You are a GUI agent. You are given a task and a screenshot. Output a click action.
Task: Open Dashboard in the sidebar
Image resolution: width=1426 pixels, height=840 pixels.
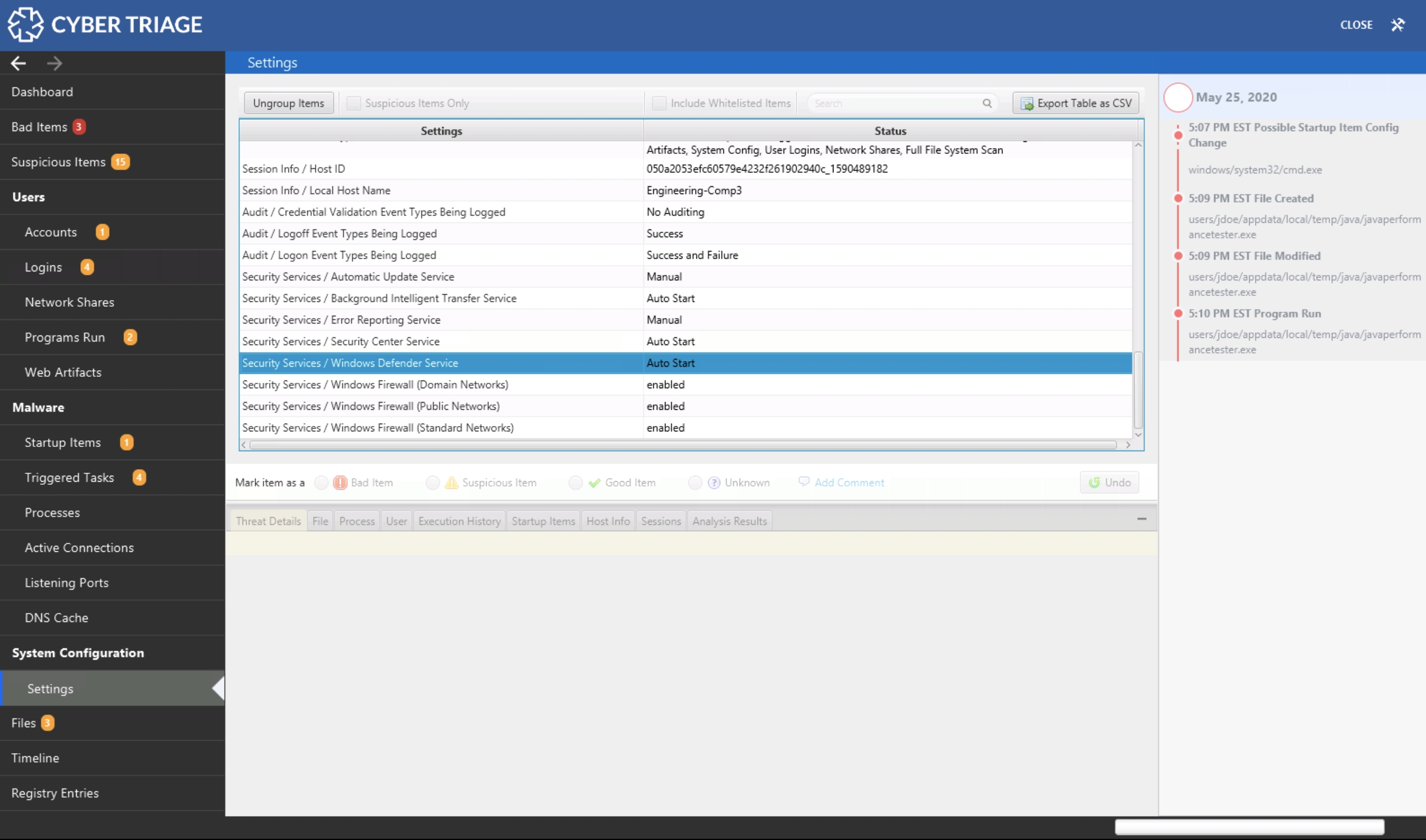pyautogui.click(x=113, y=92)
